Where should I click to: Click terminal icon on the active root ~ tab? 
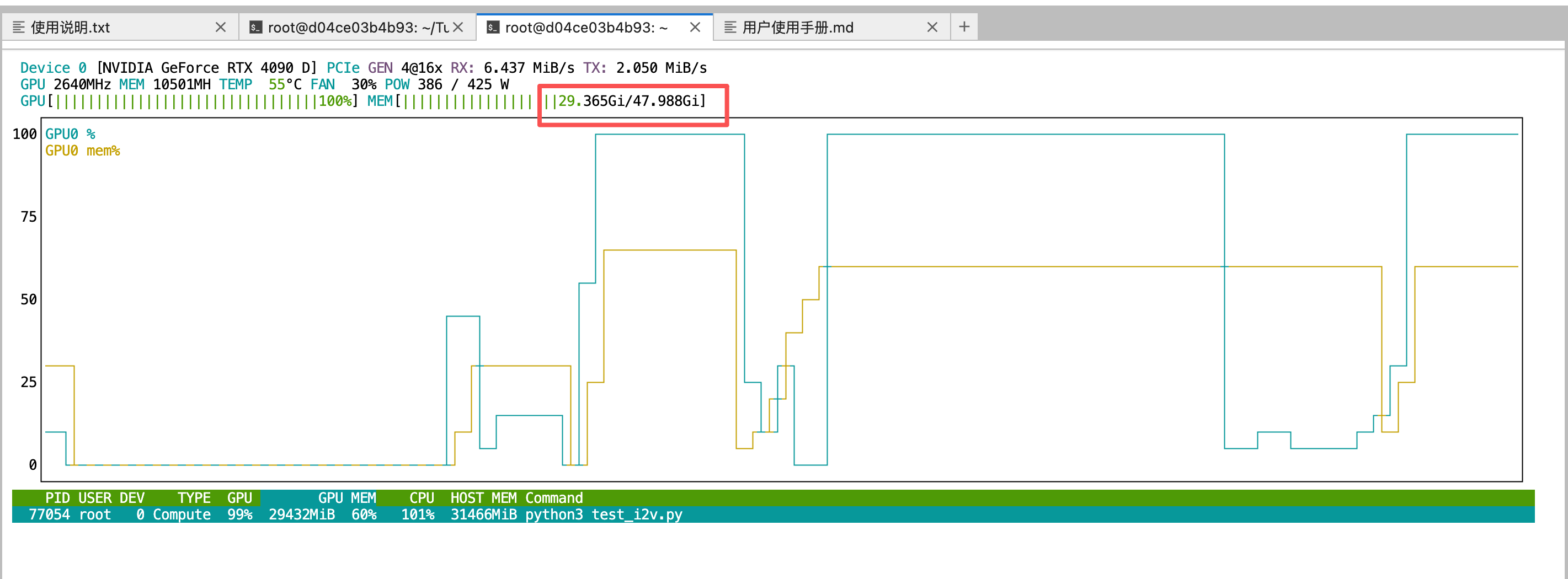click(493, 28)
